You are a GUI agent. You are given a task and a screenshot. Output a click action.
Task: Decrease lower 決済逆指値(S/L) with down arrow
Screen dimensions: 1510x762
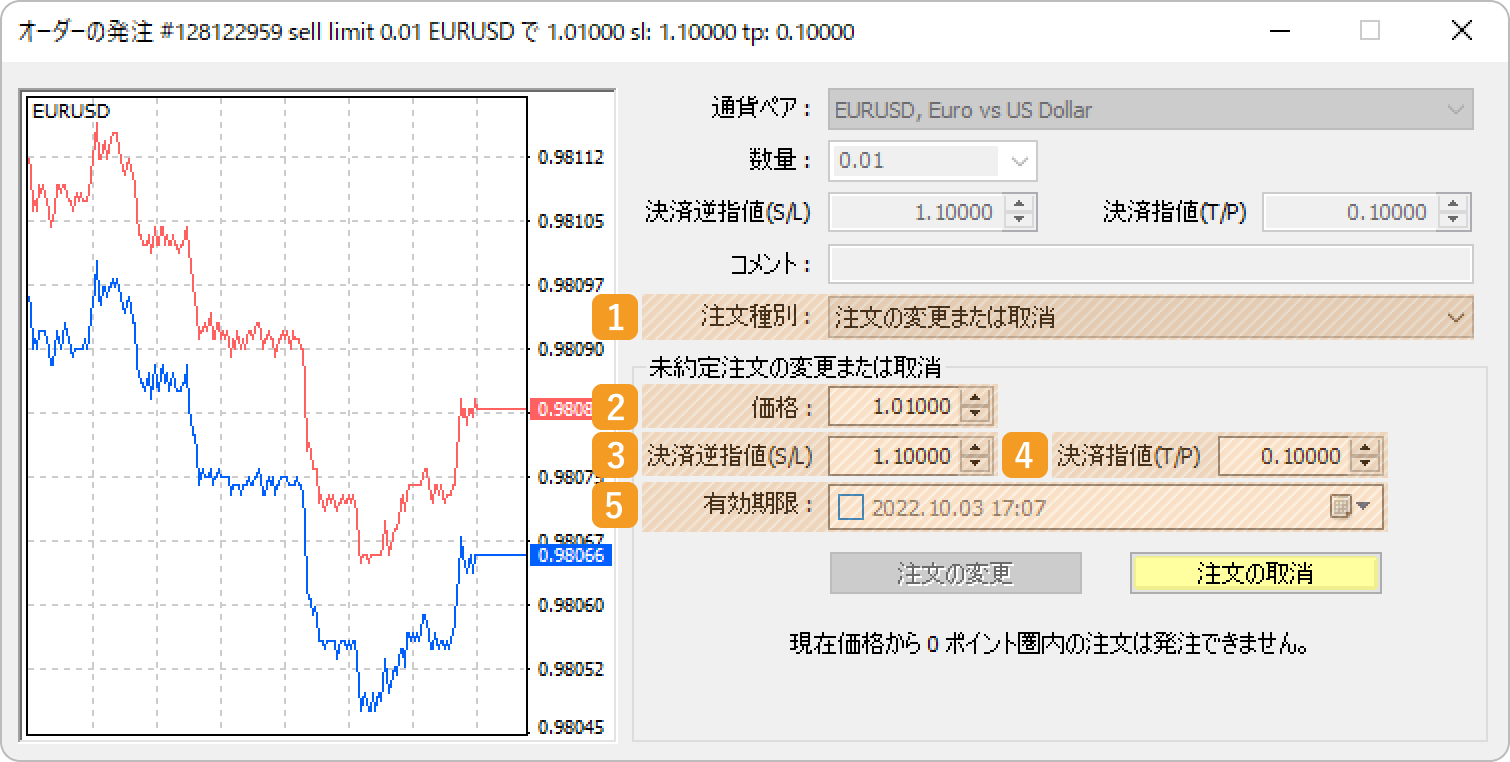point(976,465)
